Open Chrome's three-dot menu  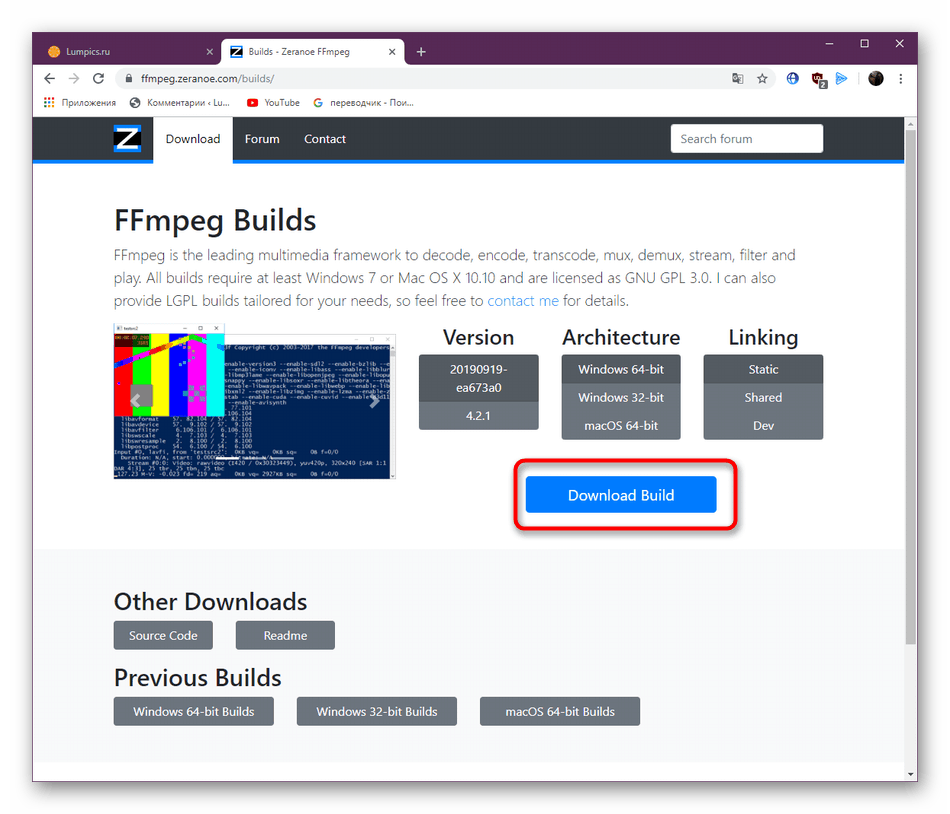901,78
